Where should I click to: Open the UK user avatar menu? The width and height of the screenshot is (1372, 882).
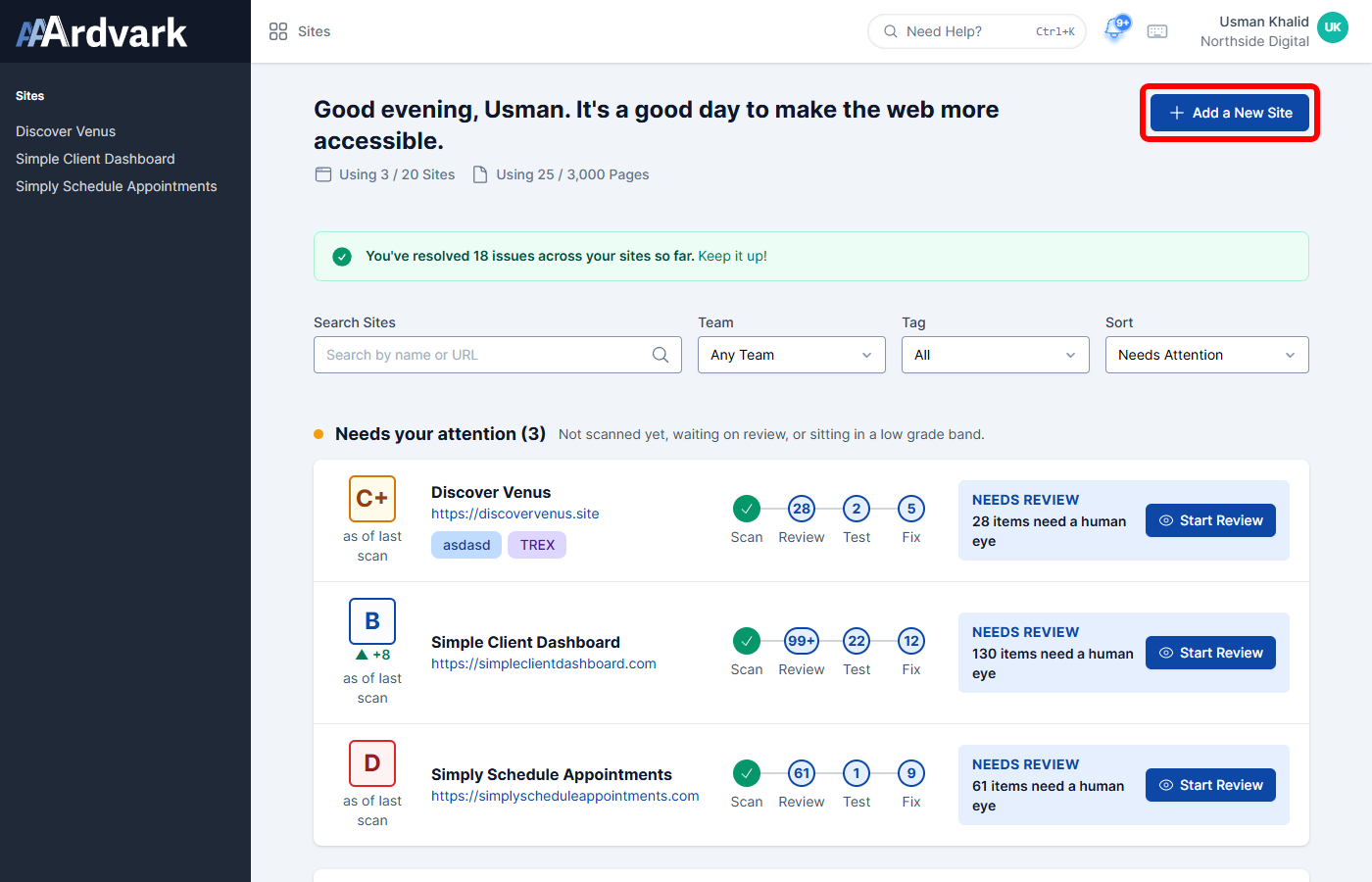pos(1333,27)
